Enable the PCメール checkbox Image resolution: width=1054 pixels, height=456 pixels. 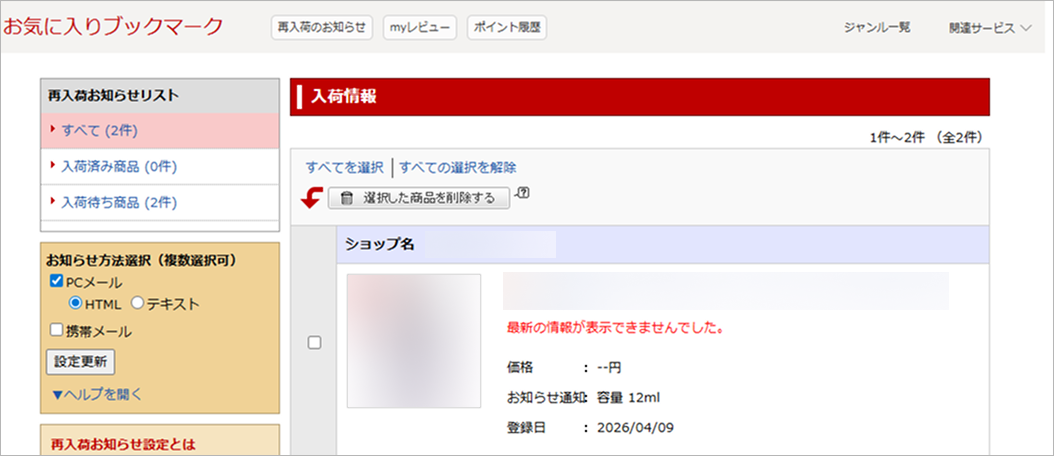click(56, 282)
